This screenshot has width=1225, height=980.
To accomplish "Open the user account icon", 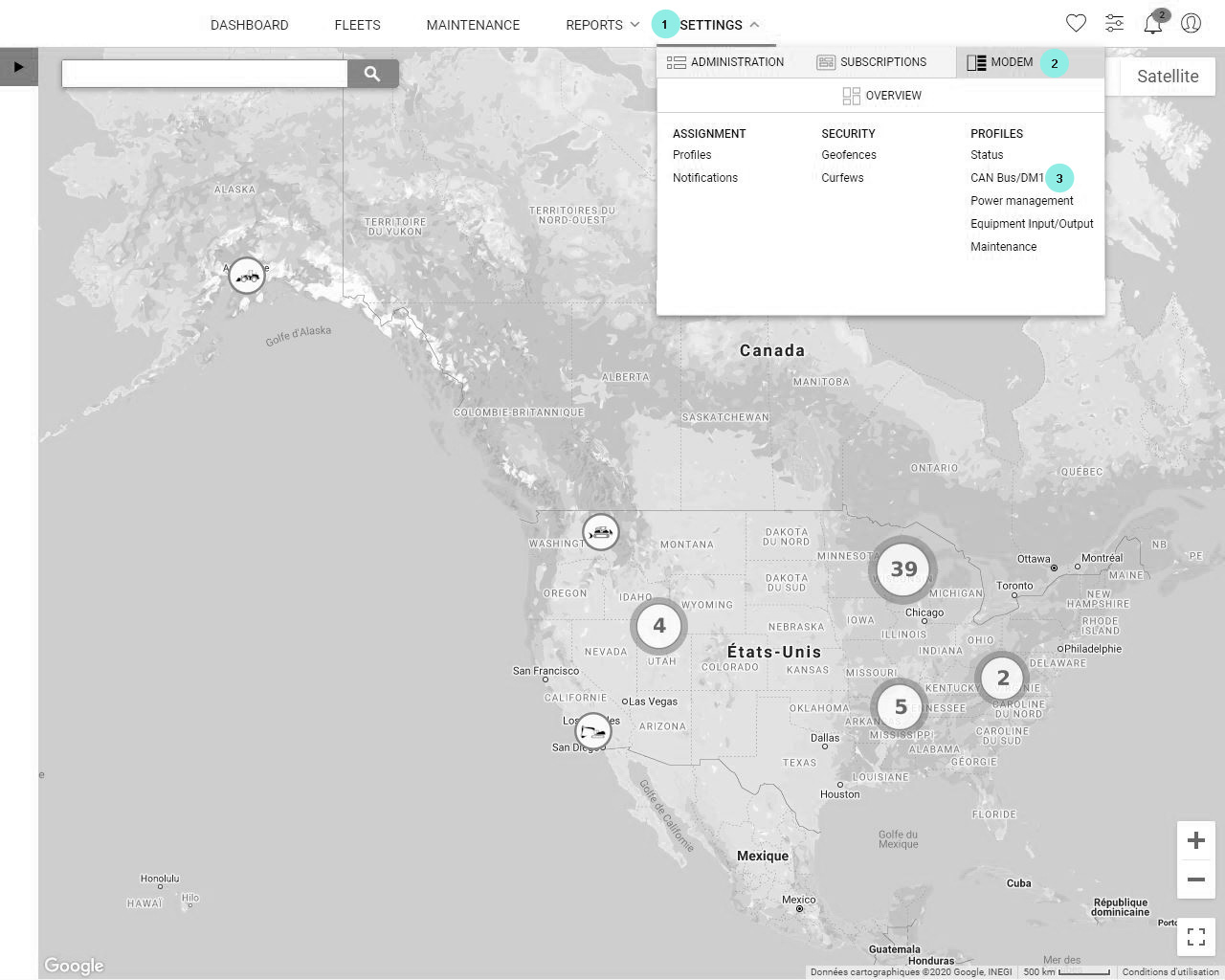I will (1191, 23).
